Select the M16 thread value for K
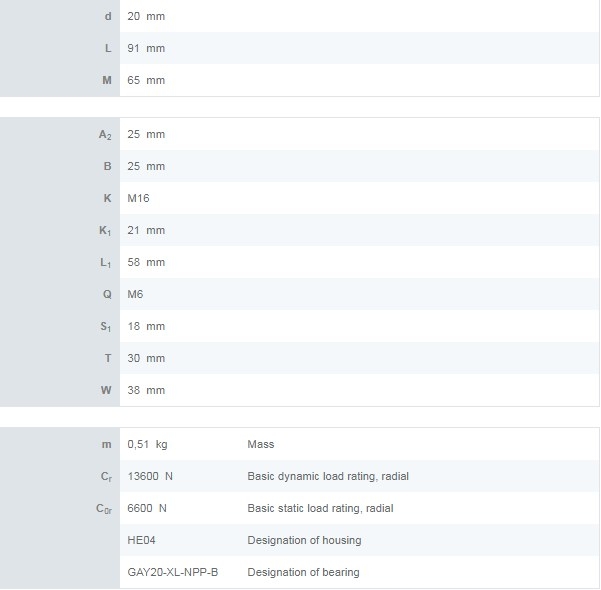Viewport: 601px width, 590px height. click(138, 199)
